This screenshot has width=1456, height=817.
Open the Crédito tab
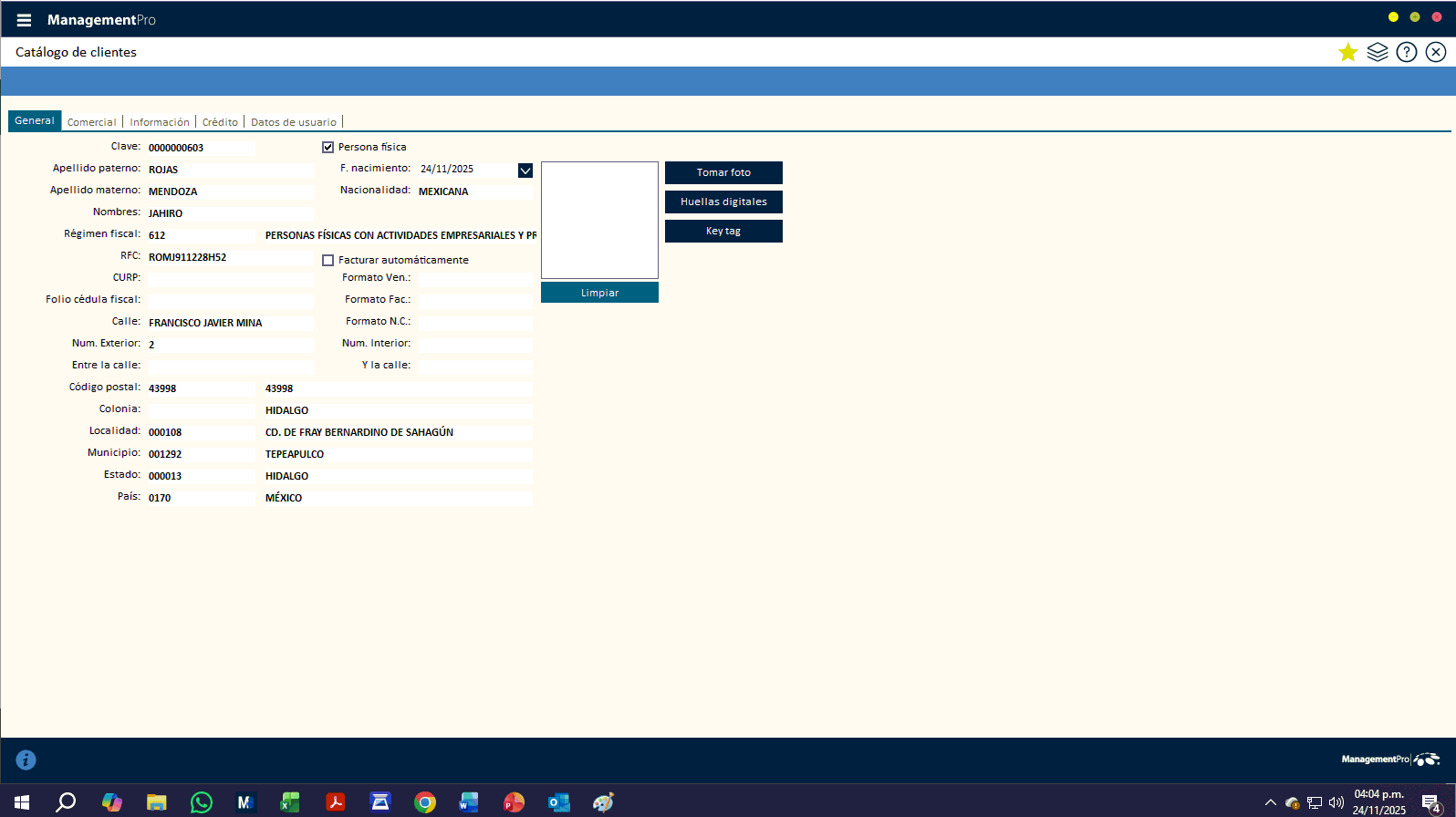[x=220, y=122]
